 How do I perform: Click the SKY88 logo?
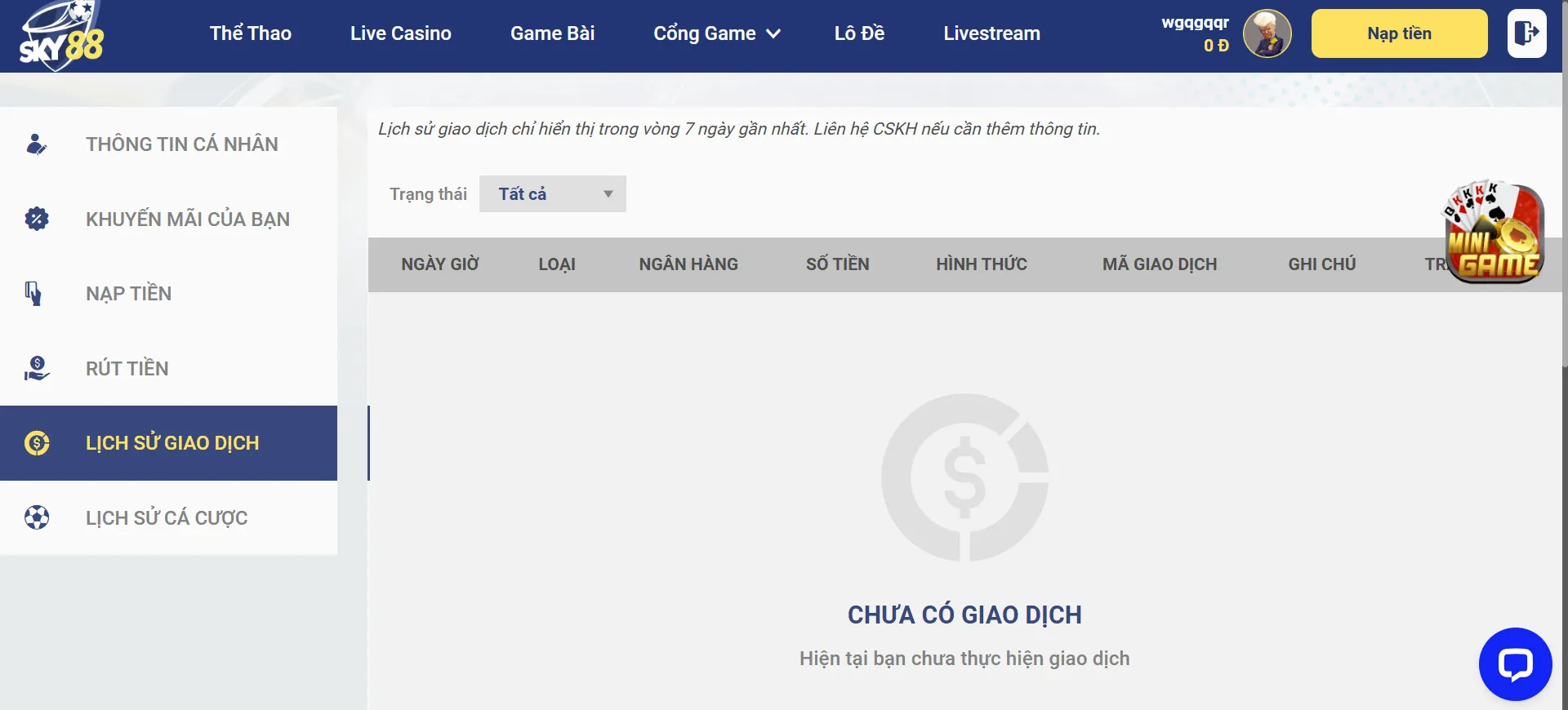click(62, 36)
